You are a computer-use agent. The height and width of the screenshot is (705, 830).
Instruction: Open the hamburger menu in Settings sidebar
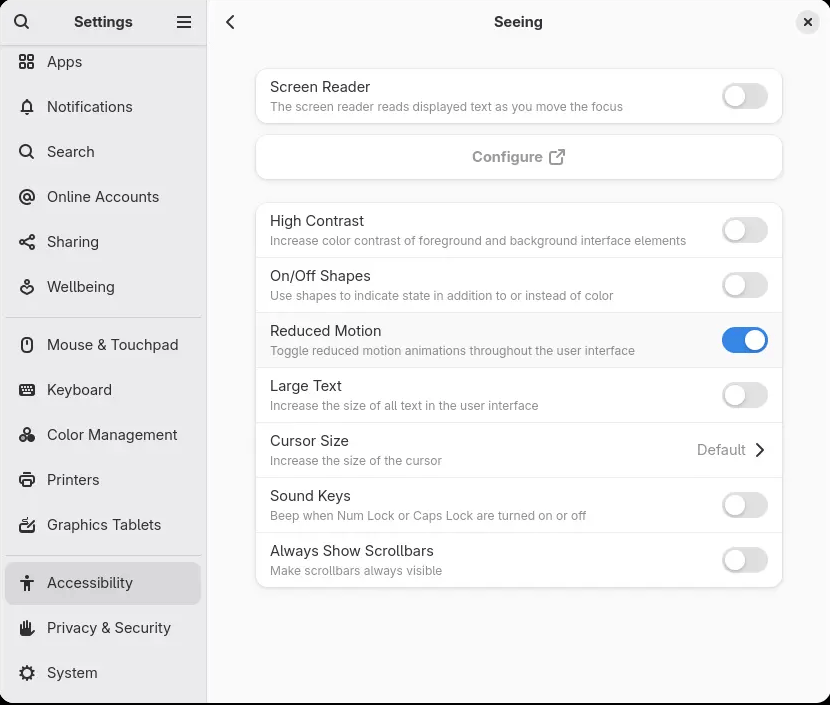coord(184,22)
